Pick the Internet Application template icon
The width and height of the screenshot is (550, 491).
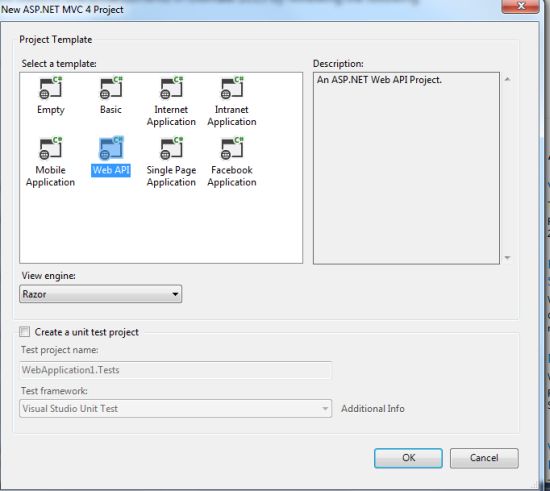172,88
